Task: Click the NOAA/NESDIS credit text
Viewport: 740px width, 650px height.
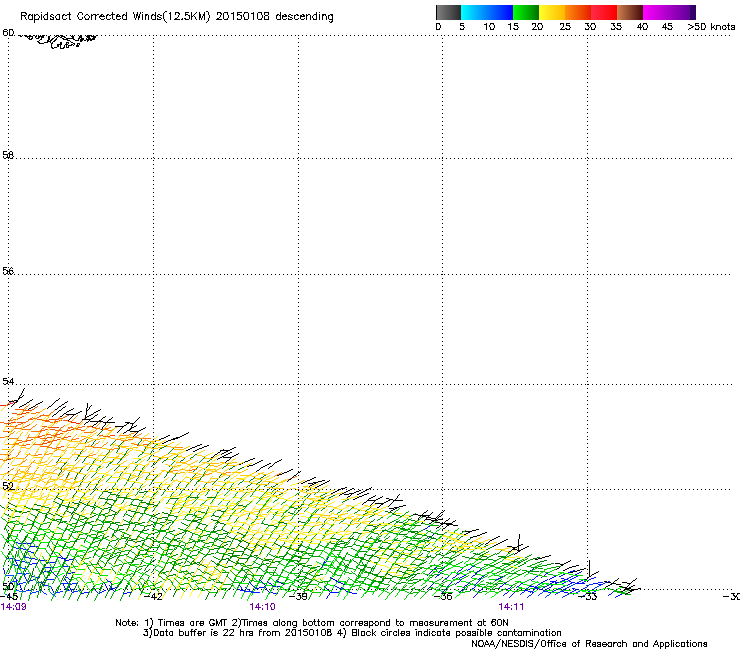Action: click(589, 644)
